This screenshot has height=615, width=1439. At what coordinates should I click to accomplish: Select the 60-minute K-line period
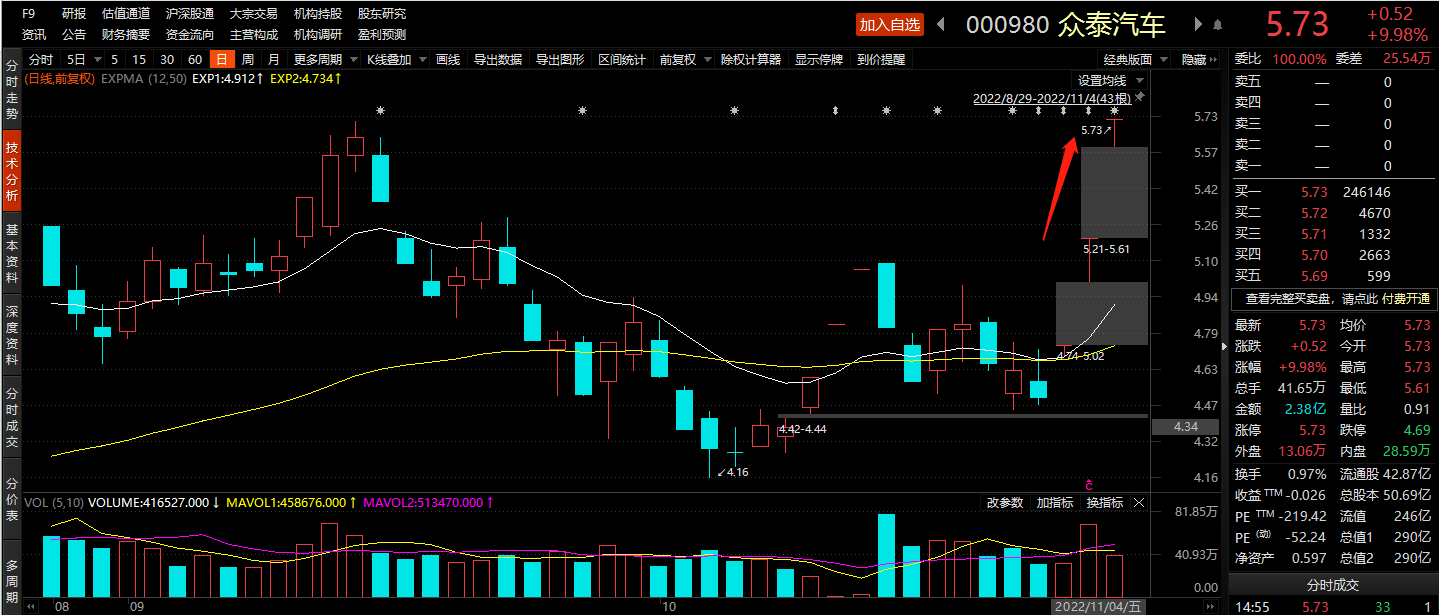195,60
